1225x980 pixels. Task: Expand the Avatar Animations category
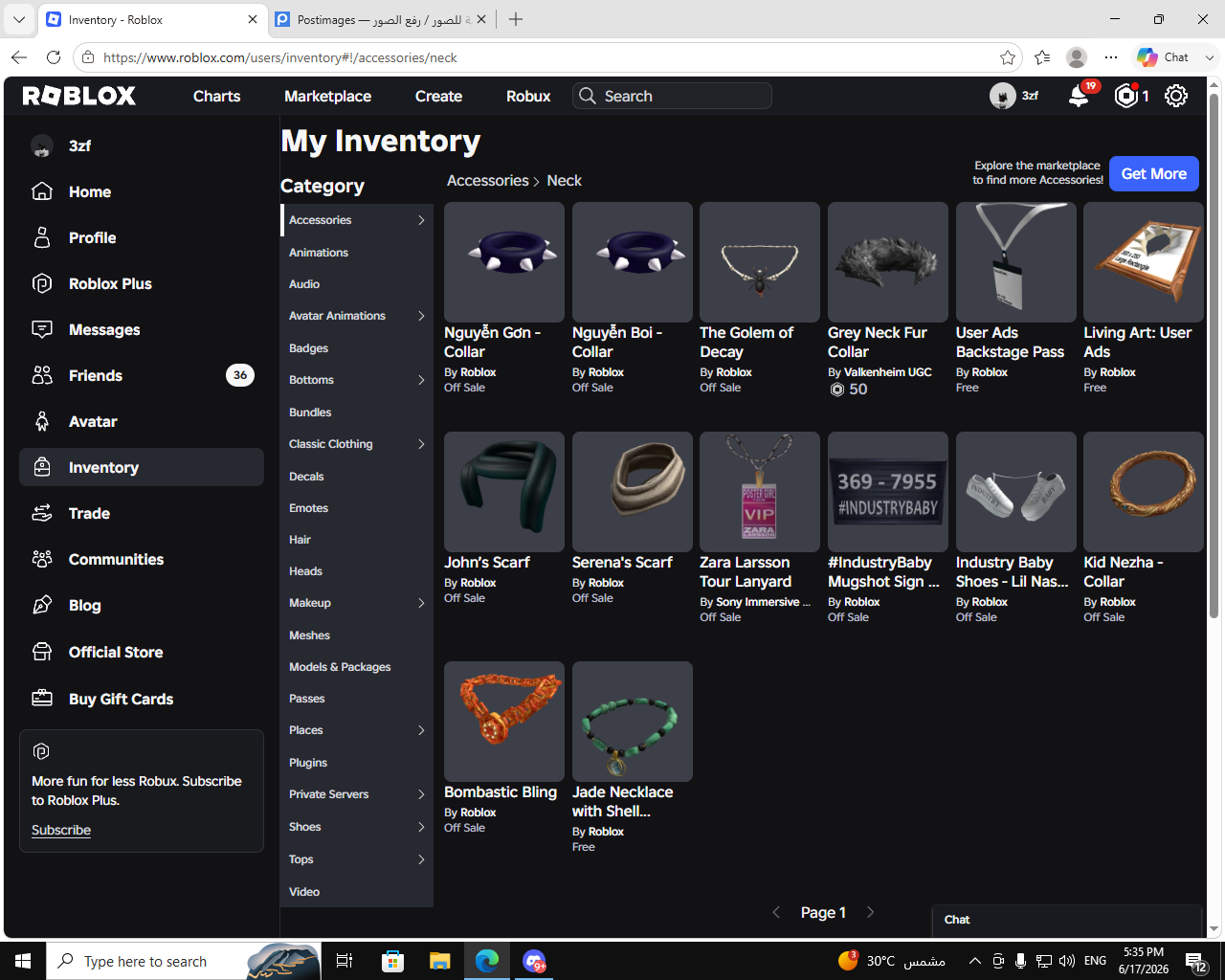[421, 316]
